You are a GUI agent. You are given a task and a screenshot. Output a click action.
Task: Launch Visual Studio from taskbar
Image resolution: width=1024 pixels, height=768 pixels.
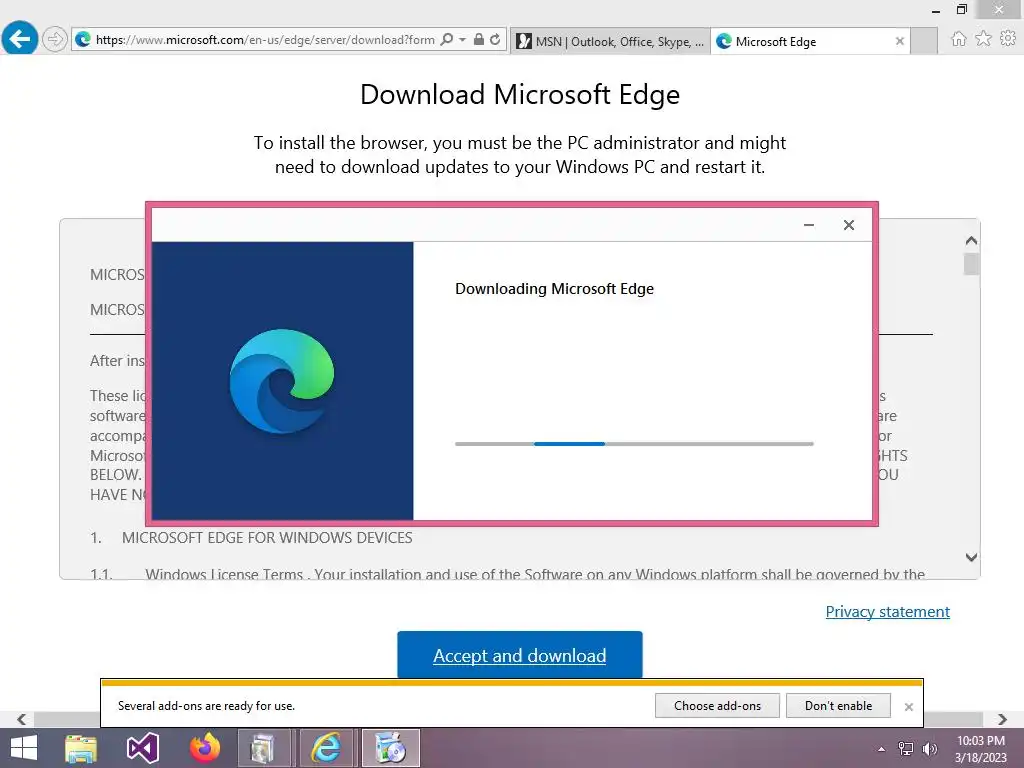click(142, 748)
